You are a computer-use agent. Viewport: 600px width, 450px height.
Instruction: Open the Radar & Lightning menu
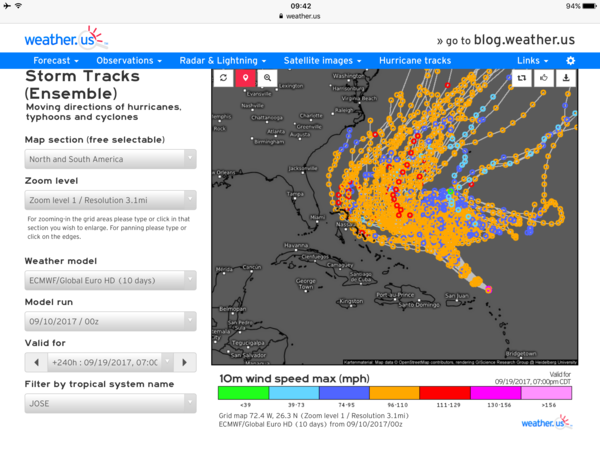(223, 60)
